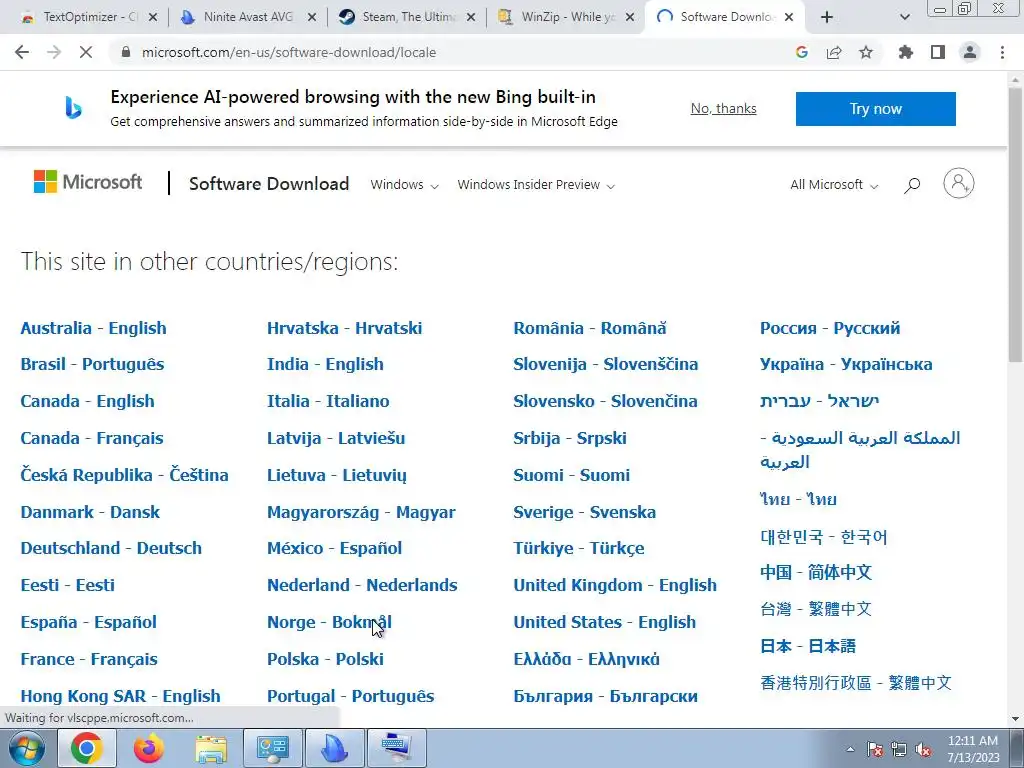Stop loading the page with X icon
Viewport: 1024px width, 768px height.
(x=86, y=52)
